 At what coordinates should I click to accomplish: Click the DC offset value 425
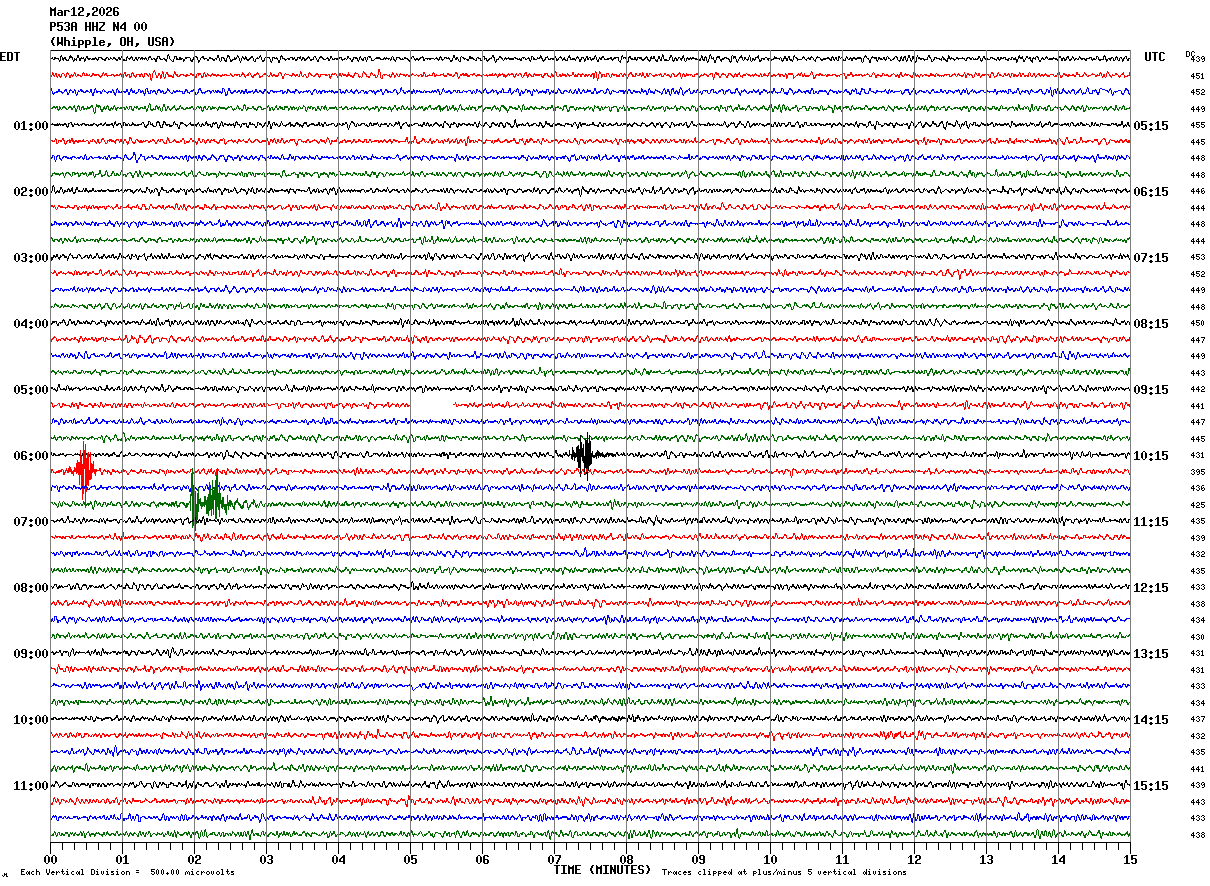(x=1197, y=505)
